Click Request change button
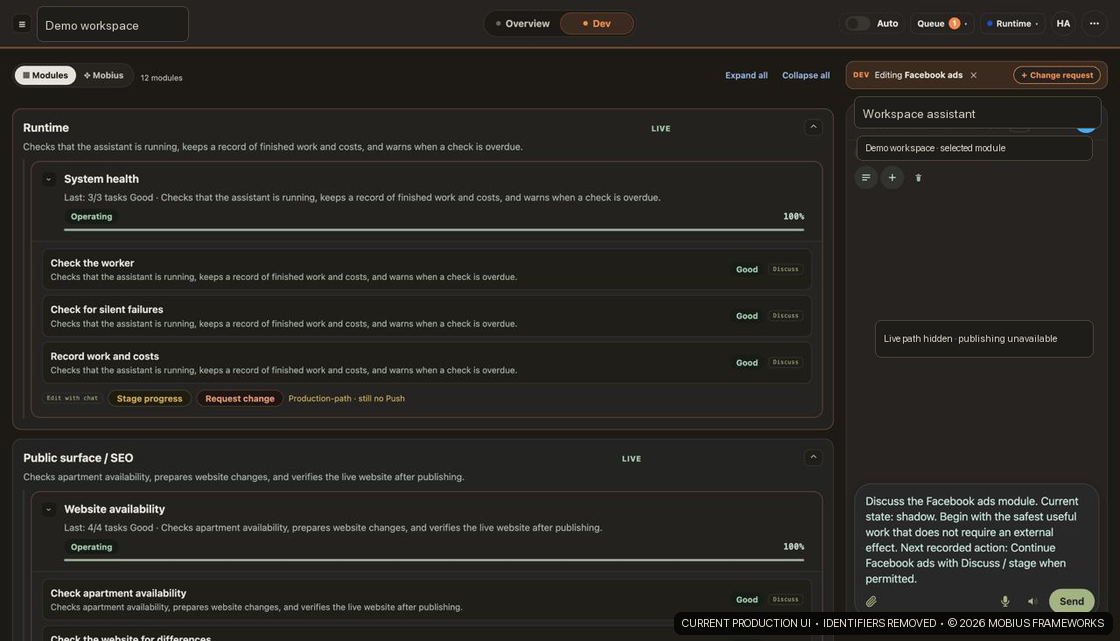The image size is (1120, 641). (x=239, y=399)
